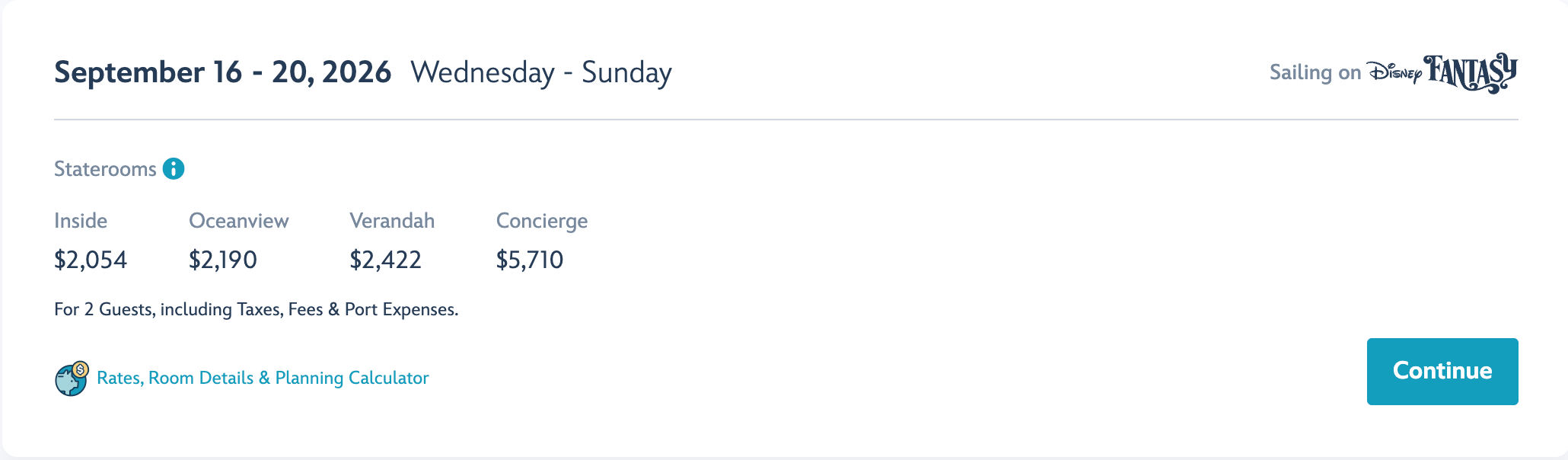1568x460 pixels.
Task: Click the Sailing on text
Action: pyautogui.click(x=1315, y=72)
